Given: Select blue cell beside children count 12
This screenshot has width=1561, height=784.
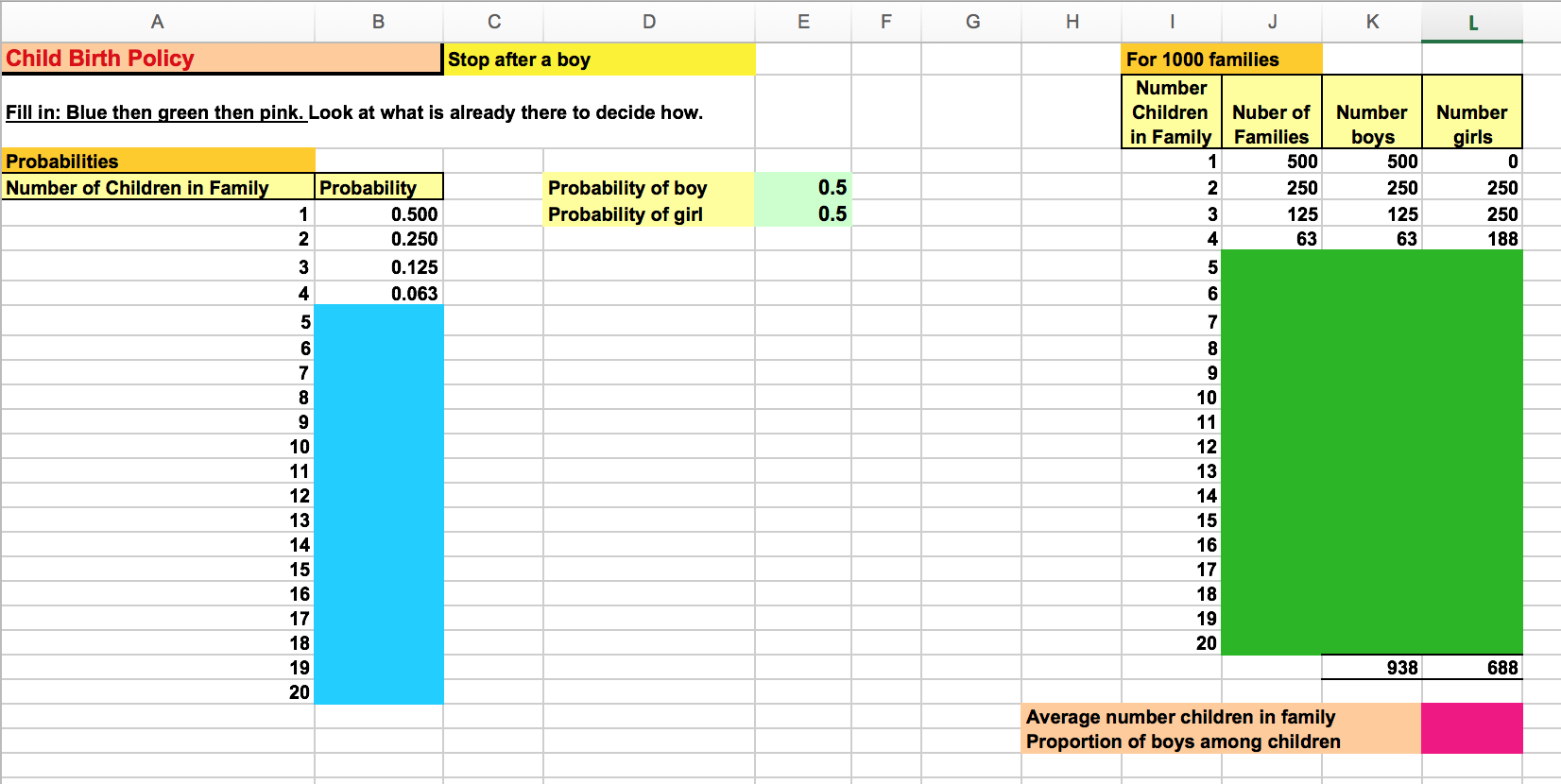Looking at the screenshot, I should (378, 496).
